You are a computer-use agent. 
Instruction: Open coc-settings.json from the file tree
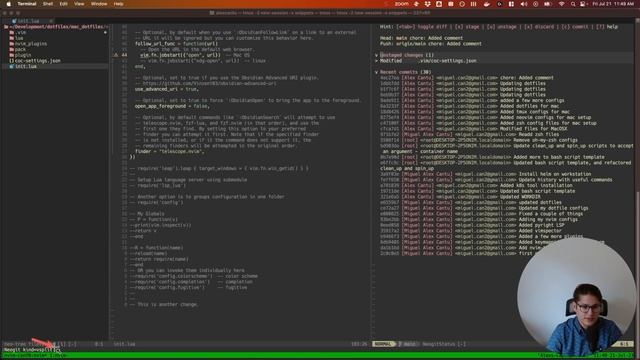(x=38, y=60)
